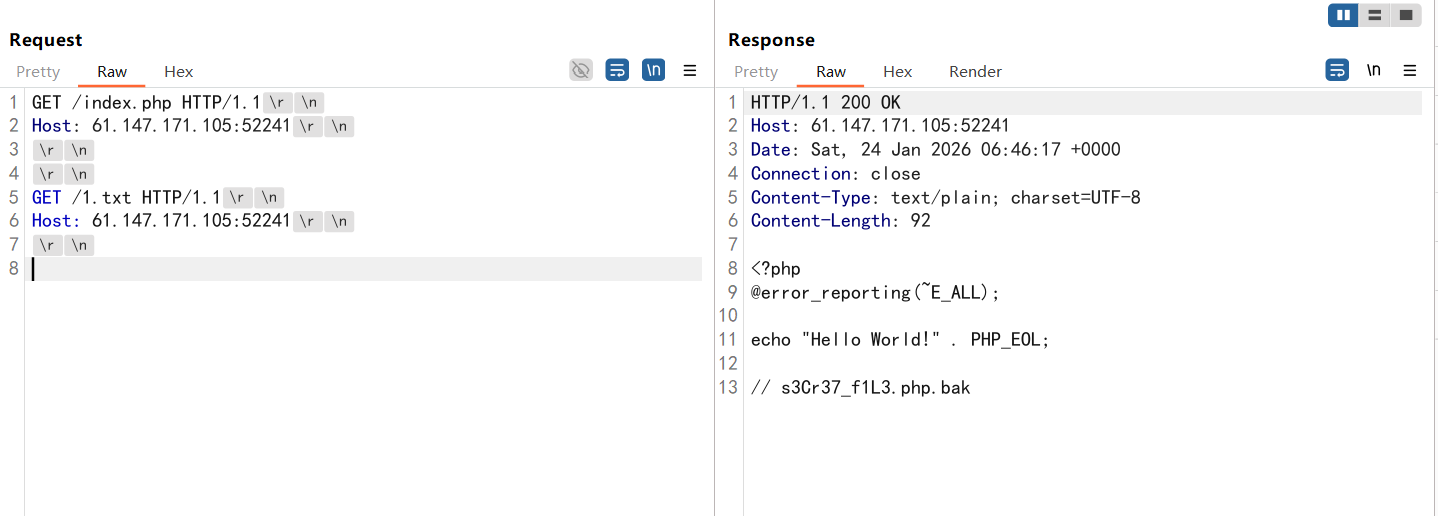
Task: Toggle word wrap in the Response panel
Action: pyautogui.click(x=1337, y=70)
